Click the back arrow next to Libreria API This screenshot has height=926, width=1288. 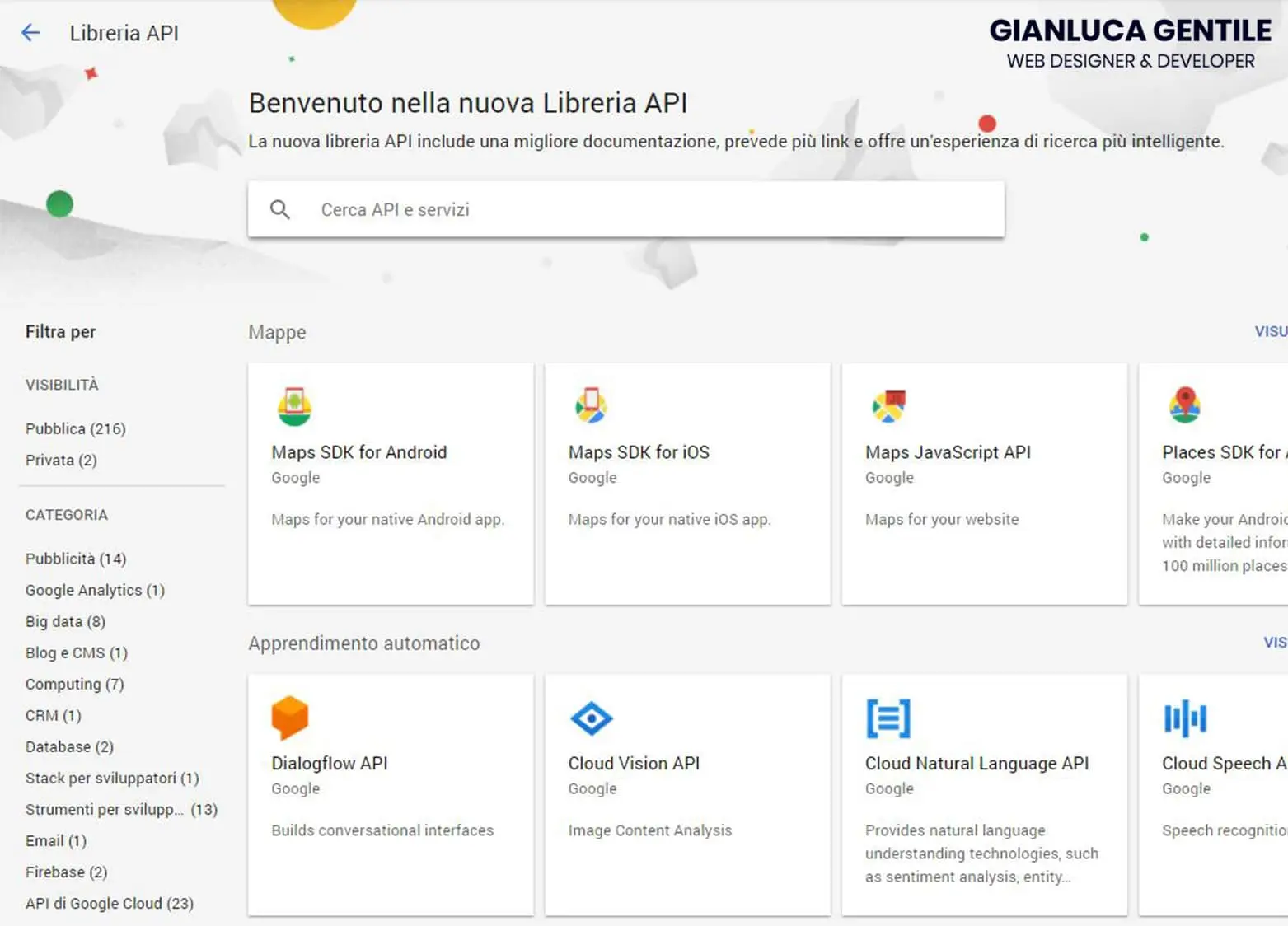coord(30,33)
